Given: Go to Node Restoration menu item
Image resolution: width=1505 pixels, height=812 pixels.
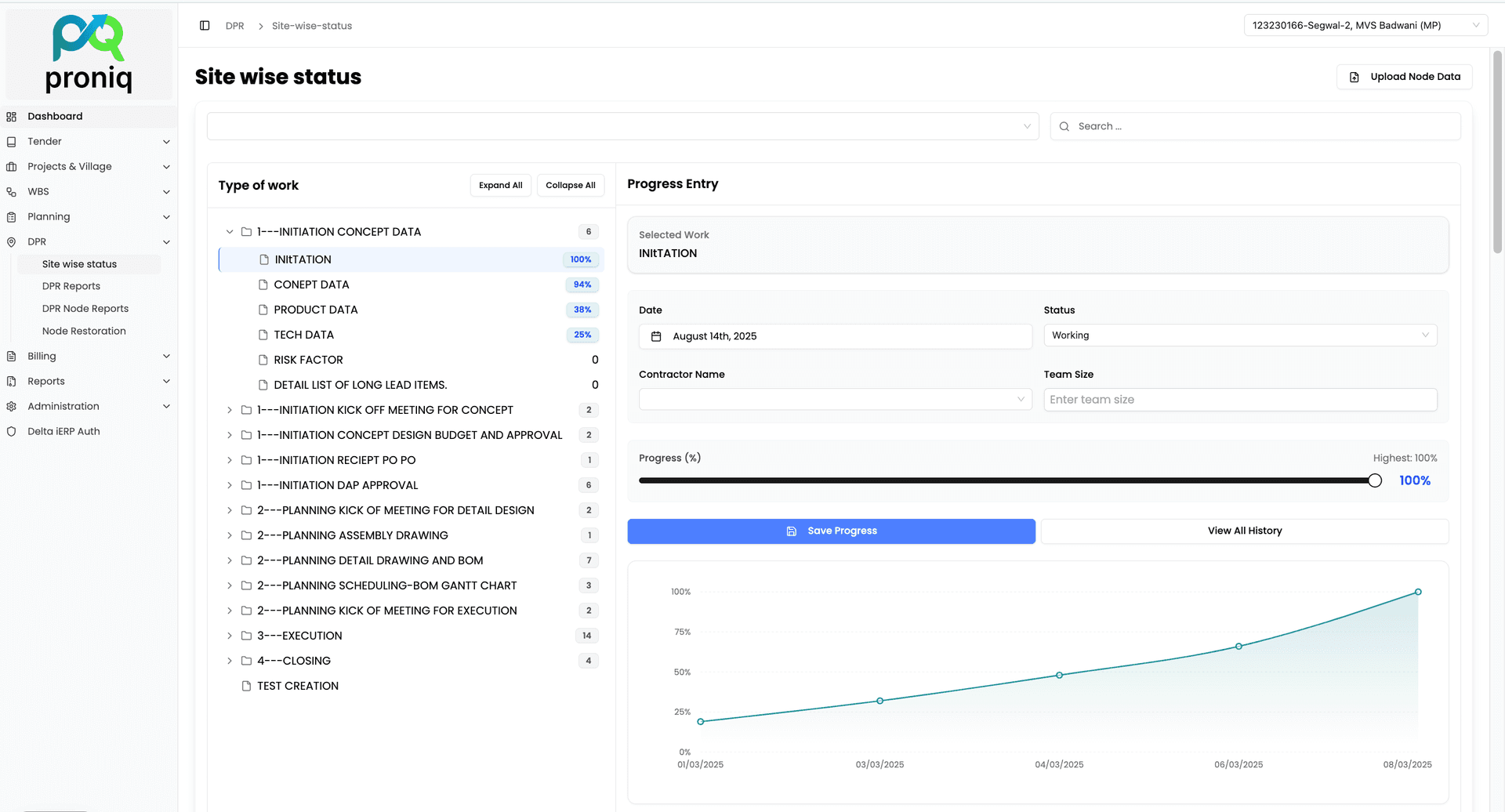Looking at the screenshot, I should coord(84,332).
